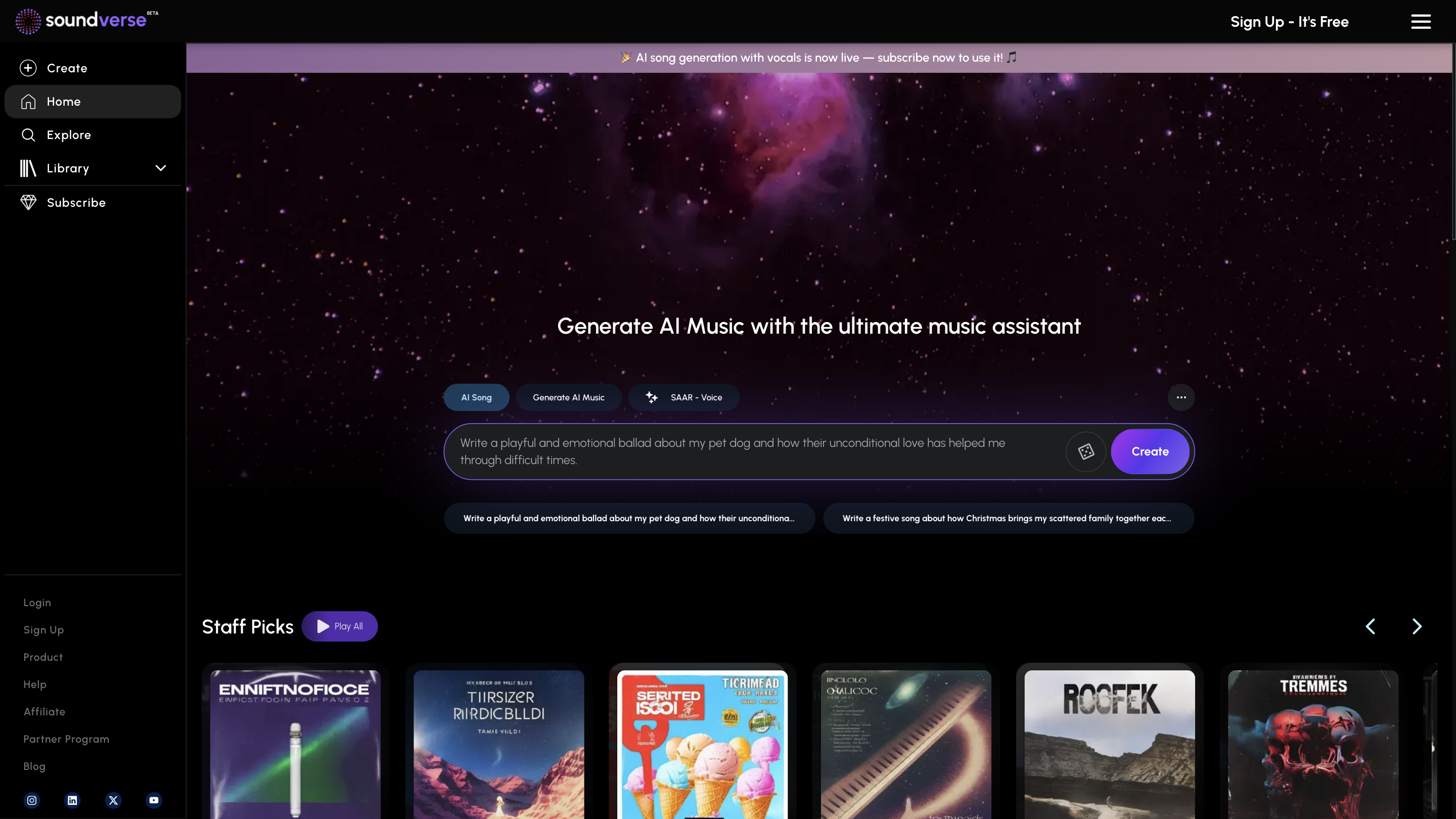Click the random prompt dice icon
The height and width of the screenshot is (819, 1456).
[1085, 451]
